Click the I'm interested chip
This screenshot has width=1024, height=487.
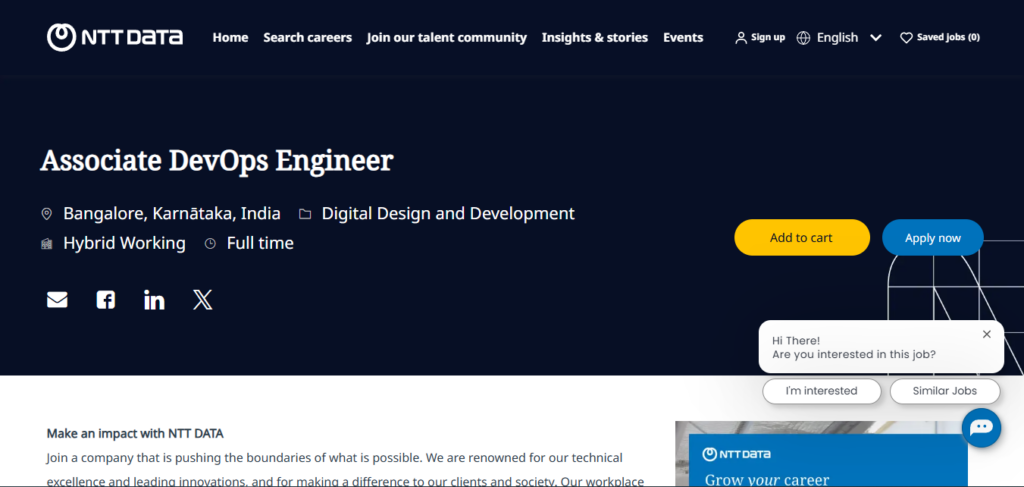point(822,391)
